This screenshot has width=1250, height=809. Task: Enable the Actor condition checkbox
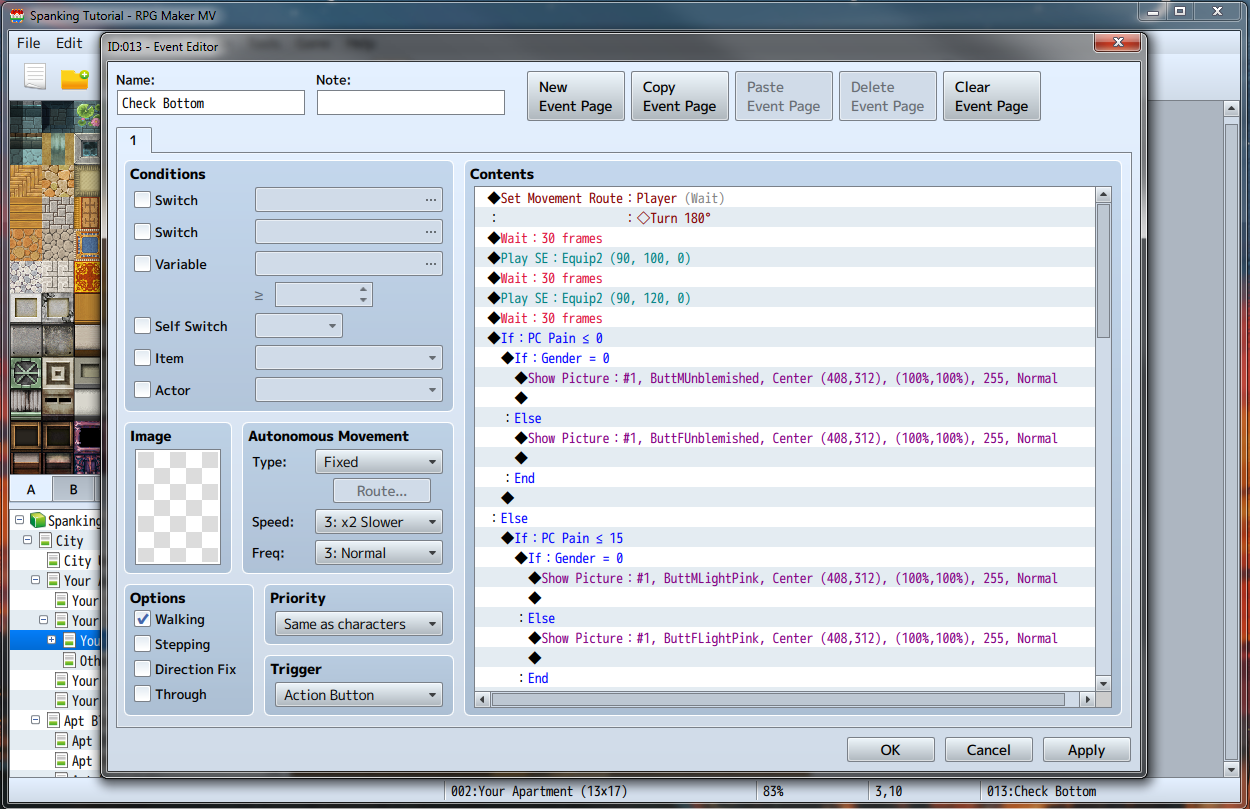143,390
